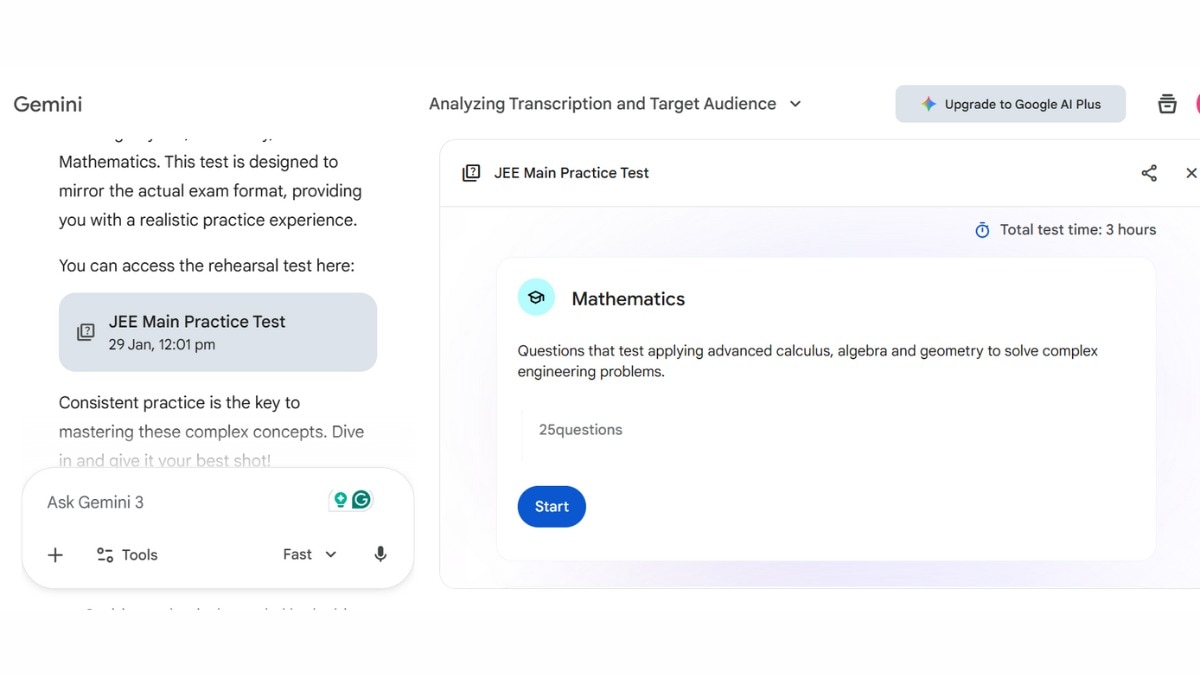Click the graduation cap icon next to Mathematics
Screen dimensions: 1200x675
point(536,297)
